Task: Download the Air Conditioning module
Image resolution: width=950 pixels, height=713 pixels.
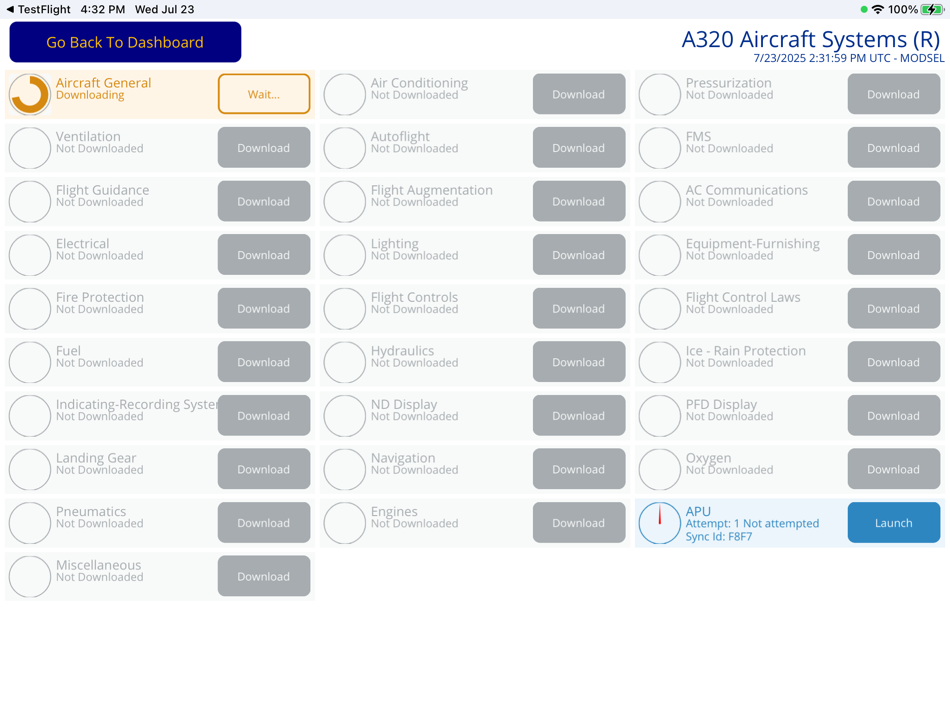Action: coord(579,94)
